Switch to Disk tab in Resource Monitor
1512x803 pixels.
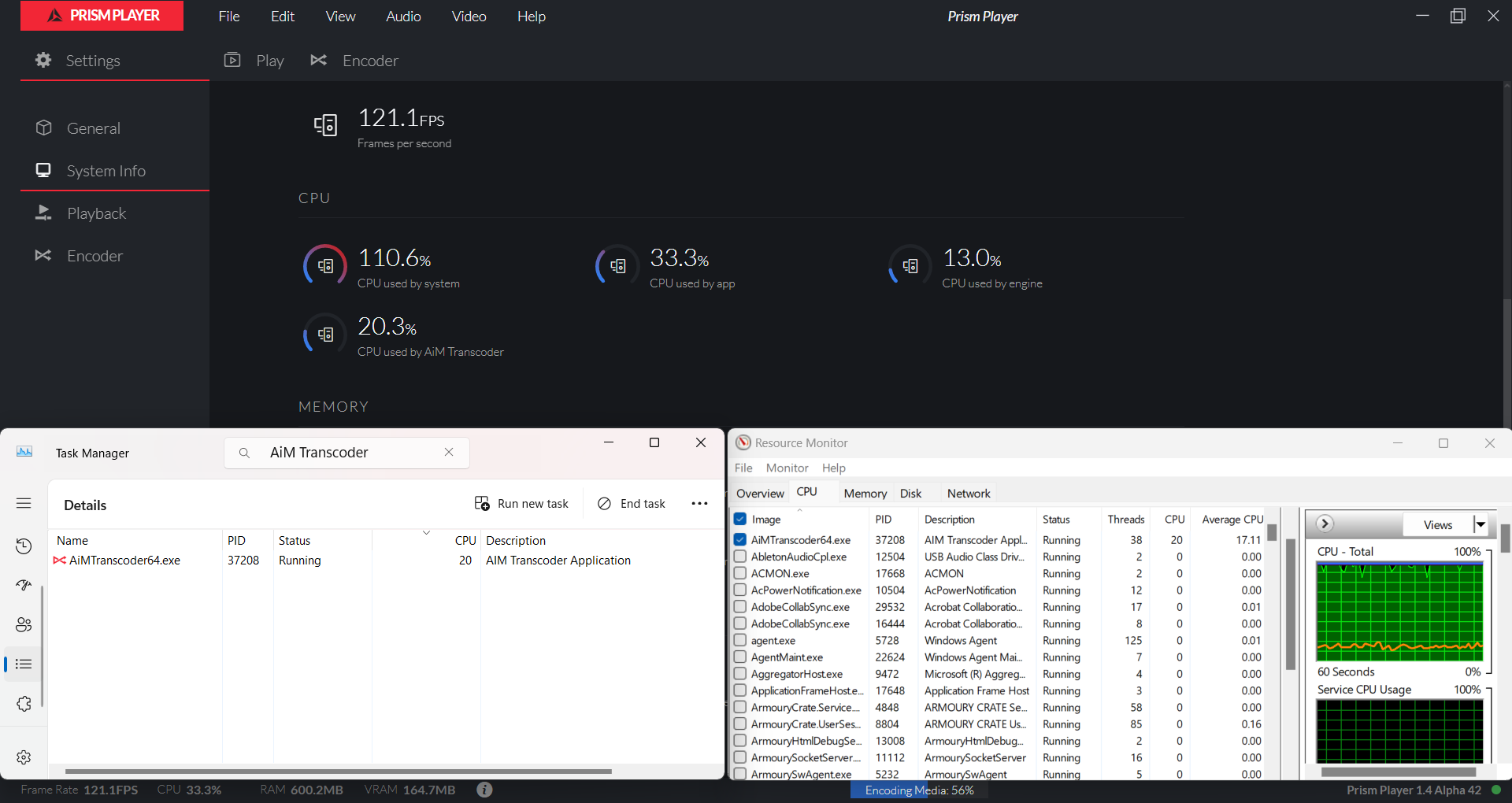pyautogui.click(x=910, y=494)
